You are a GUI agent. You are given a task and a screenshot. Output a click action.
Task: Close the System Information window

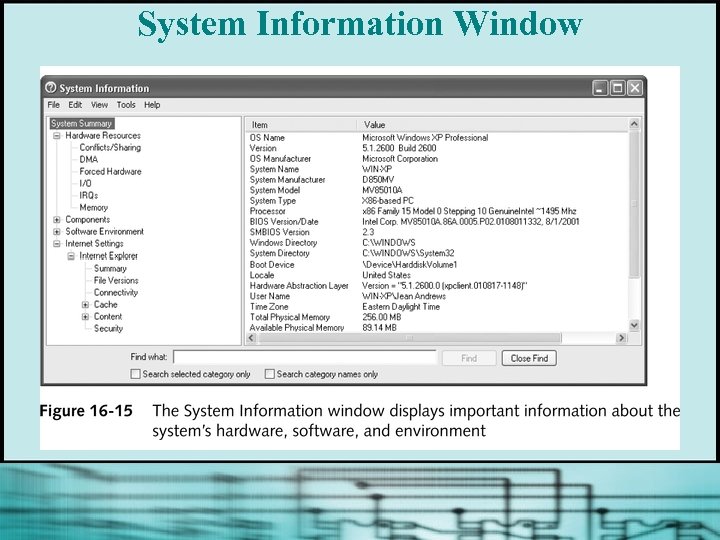pos(635,88)
